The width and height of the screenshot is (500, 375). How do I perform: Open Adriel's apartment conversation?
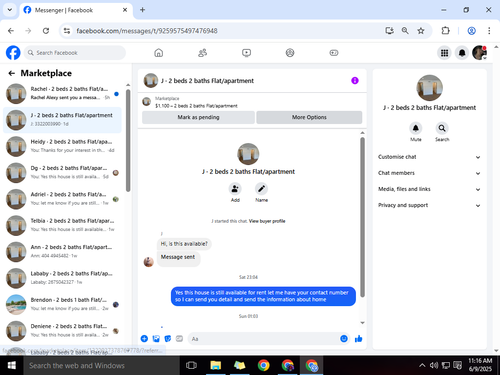coord(62,199)
